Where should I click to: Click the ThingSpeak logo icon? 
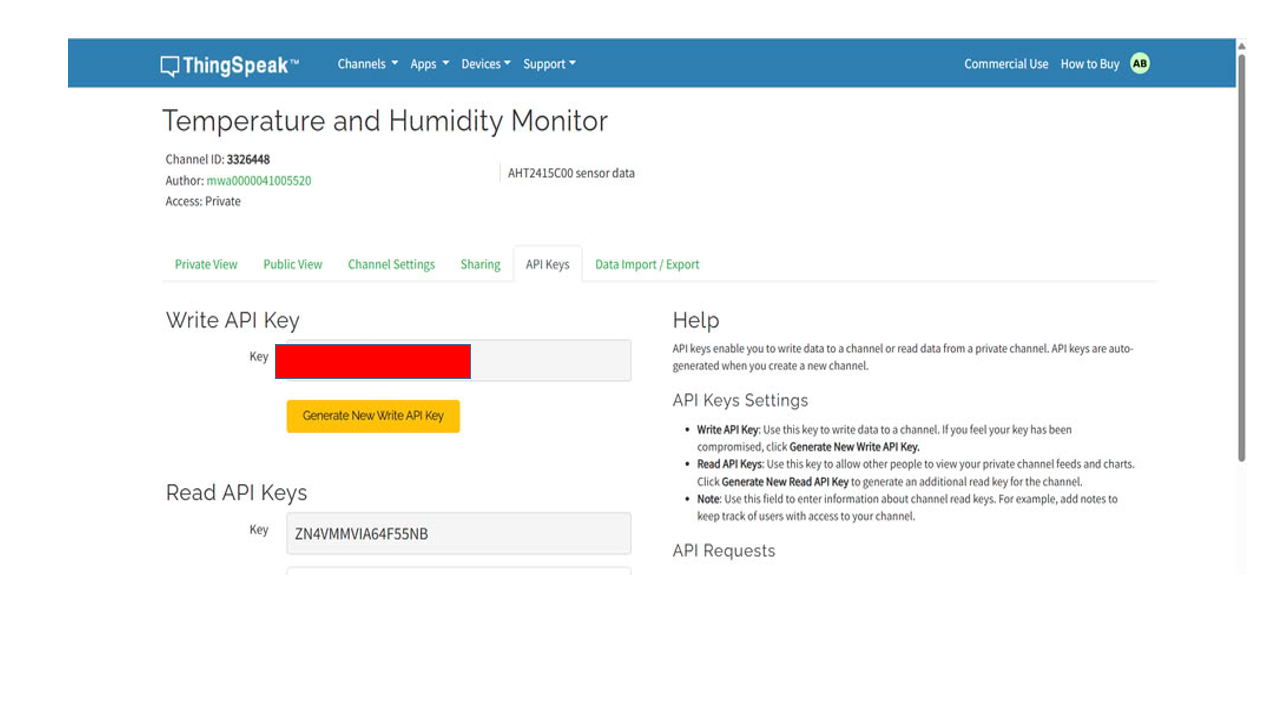(170, 66)
